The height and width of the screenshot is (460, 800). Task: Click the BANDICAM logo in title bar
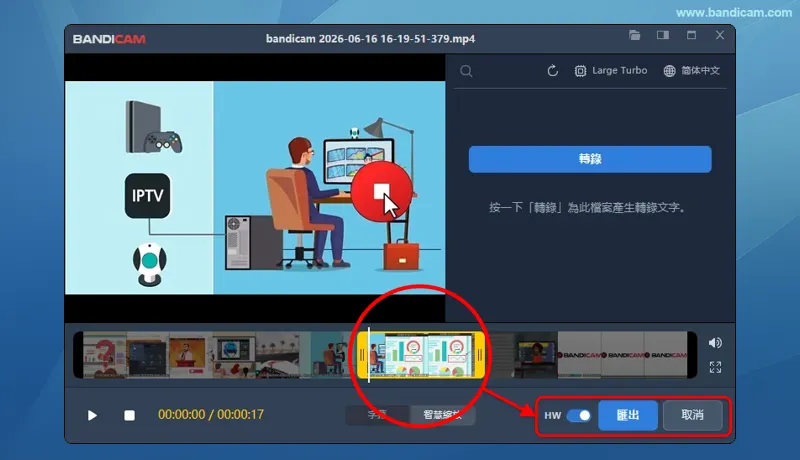pos(109,39)
